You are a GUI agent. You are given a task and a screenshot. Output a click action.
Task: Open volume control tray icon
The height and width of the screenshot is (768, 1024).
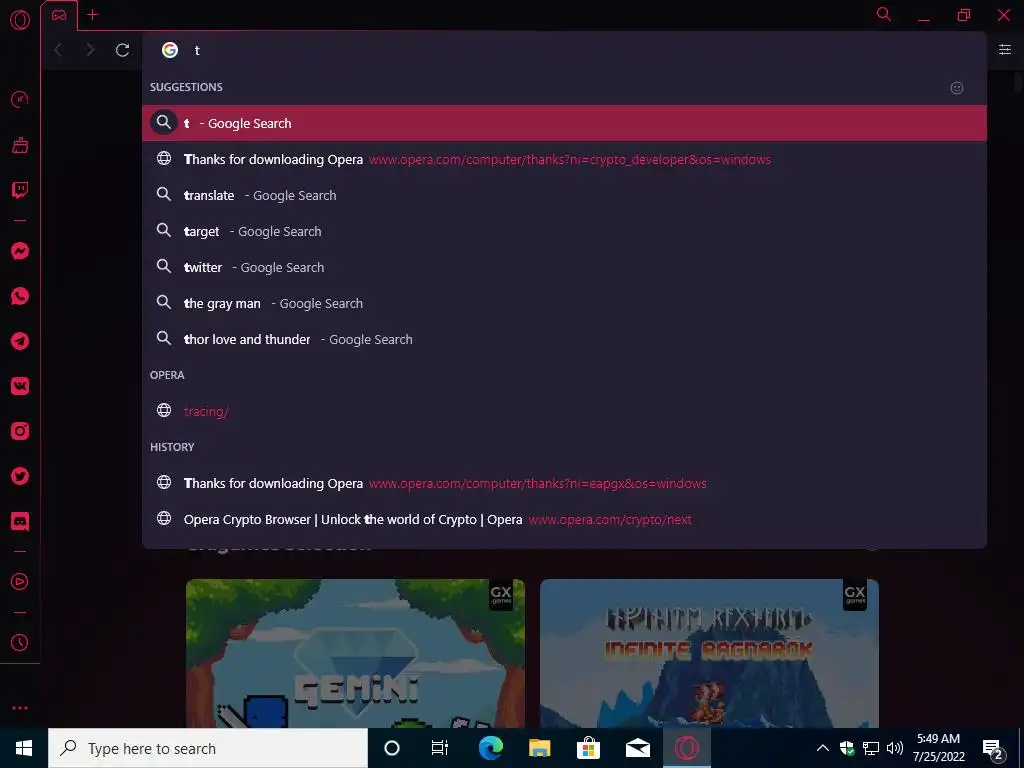point(895,748)
